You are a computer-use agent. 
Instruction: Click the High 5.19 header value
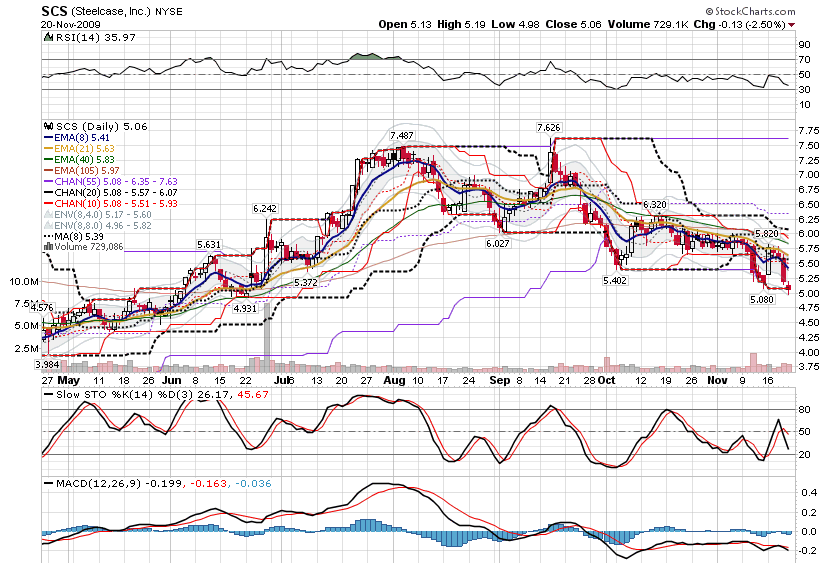(461, 25)
